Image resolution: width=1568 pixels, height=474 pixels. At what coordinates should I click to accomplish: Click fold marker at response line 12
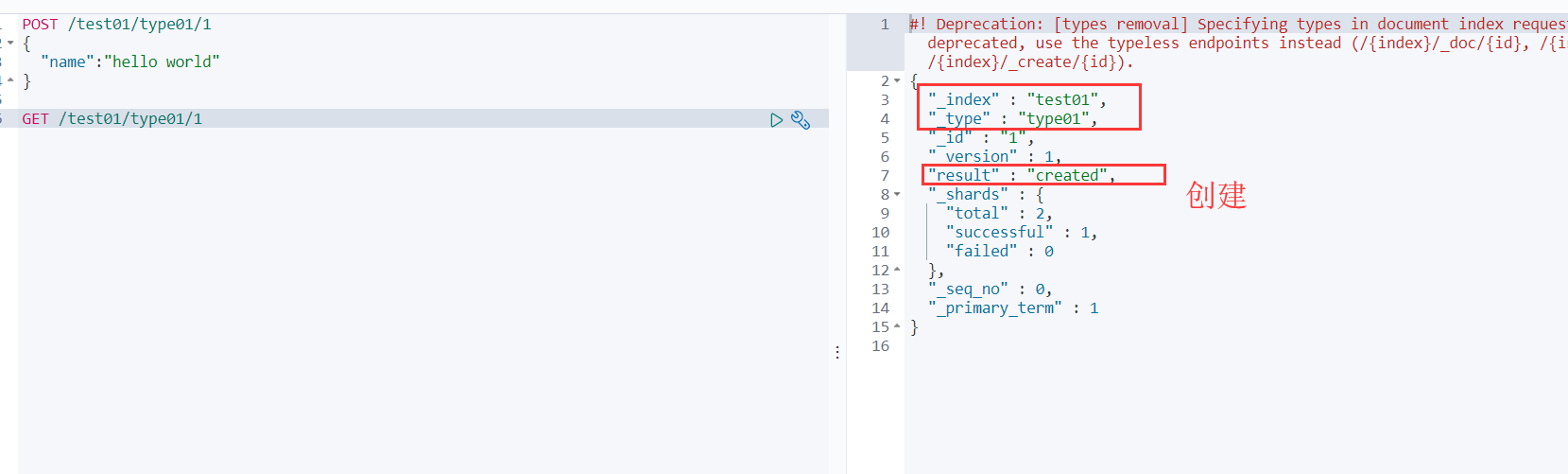coord(897,271)
